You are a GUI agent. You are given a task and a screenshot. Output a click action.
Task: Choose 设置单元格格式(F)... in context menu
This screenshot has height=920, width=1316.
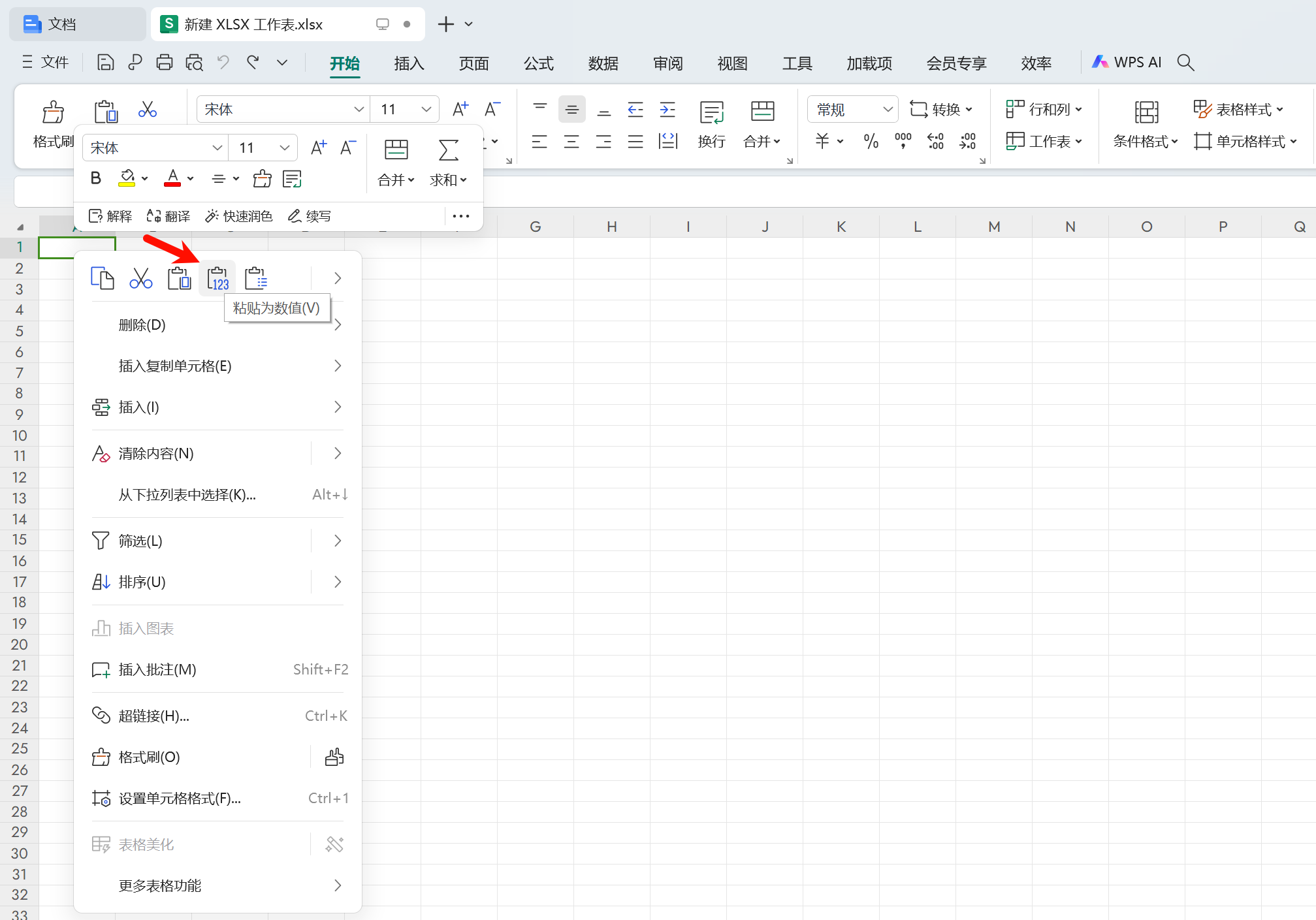[180, 798]
